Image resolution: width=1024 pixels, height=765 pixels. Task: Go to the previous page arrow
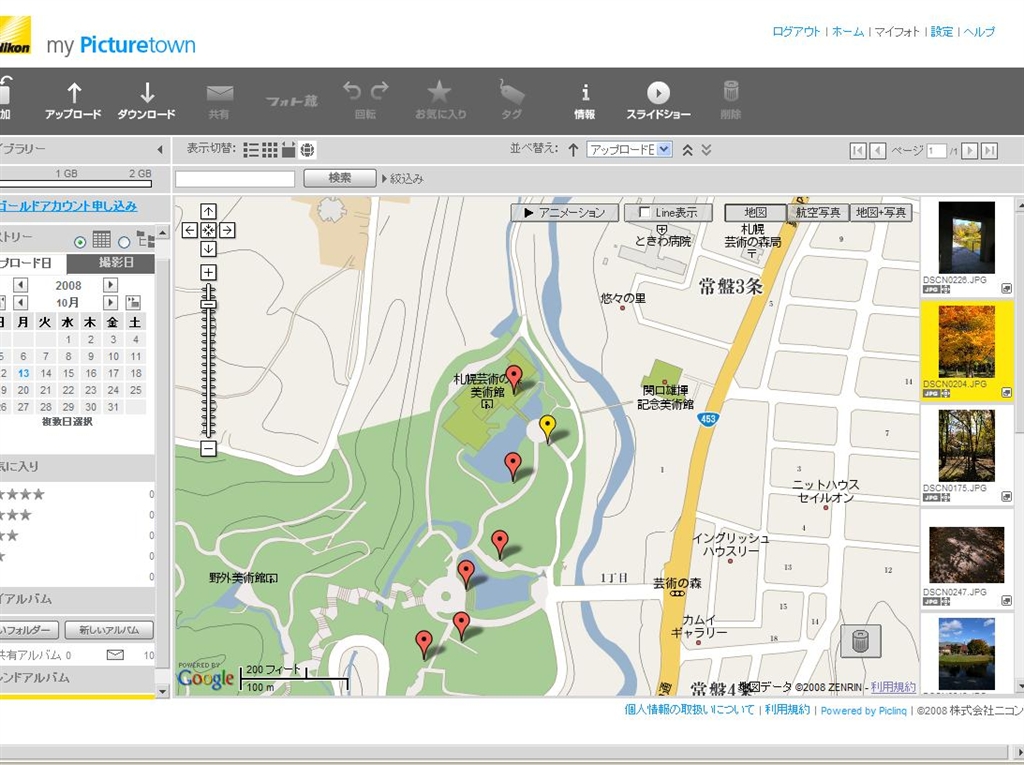pyautogui.click(x=878, y=151)
